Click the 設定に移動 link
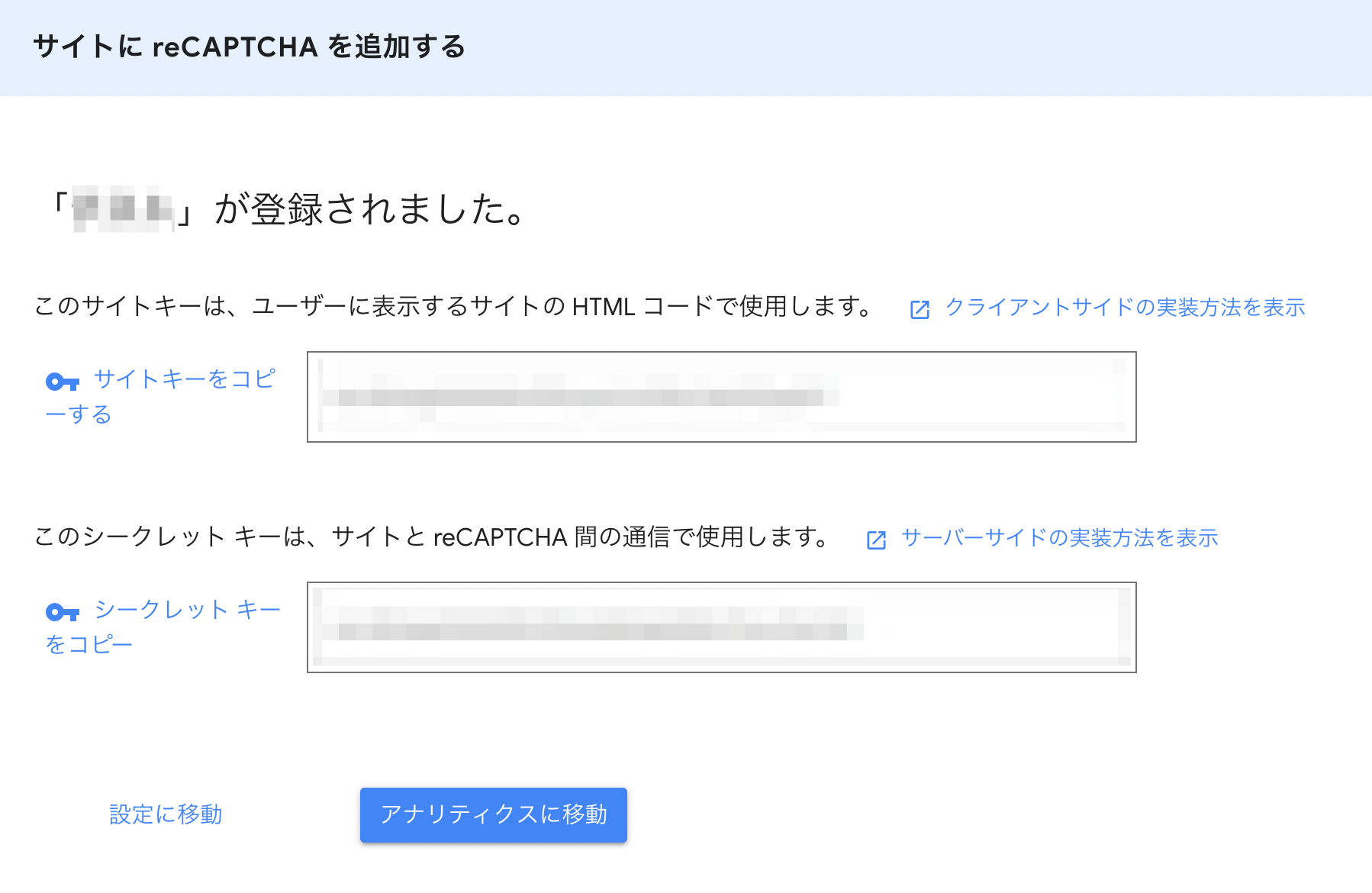1372x893 pixels. [166, 814]
